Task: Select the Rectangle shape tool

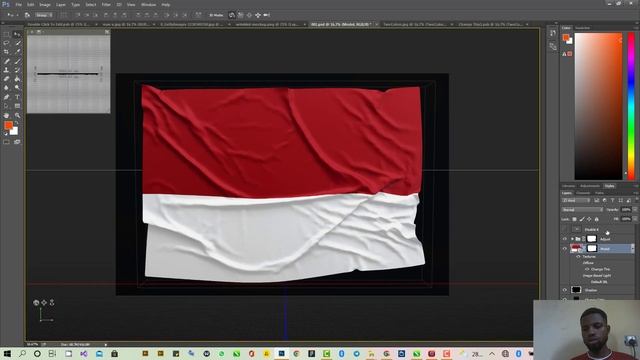Action: (17, 106)
